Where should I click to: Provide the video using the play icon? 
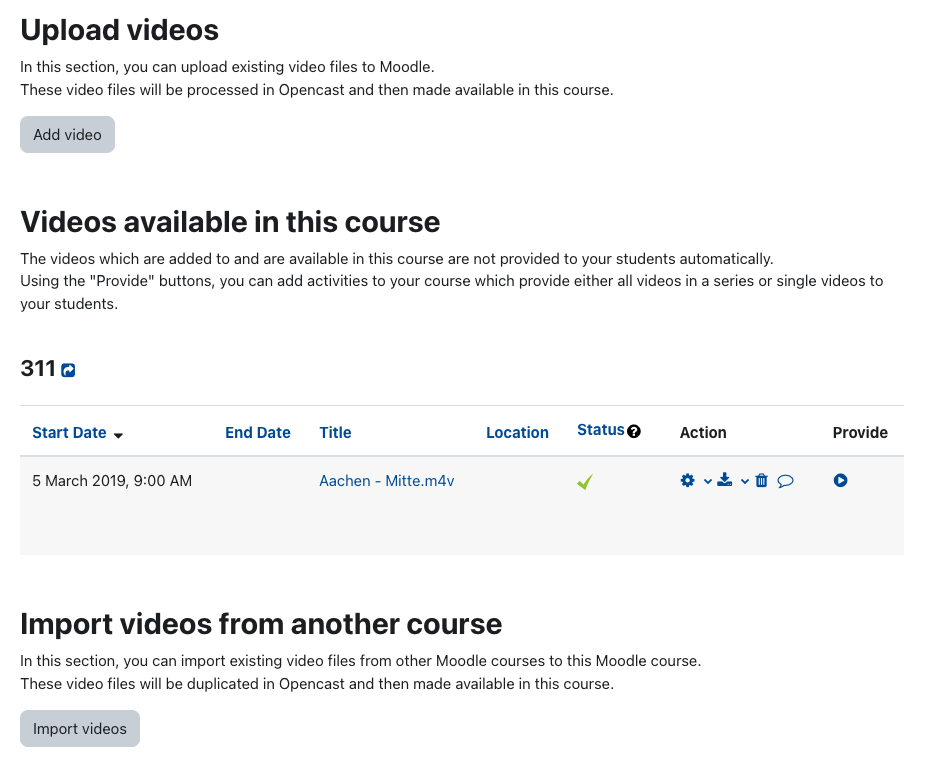pyautogui.click(x=840, y=480)
